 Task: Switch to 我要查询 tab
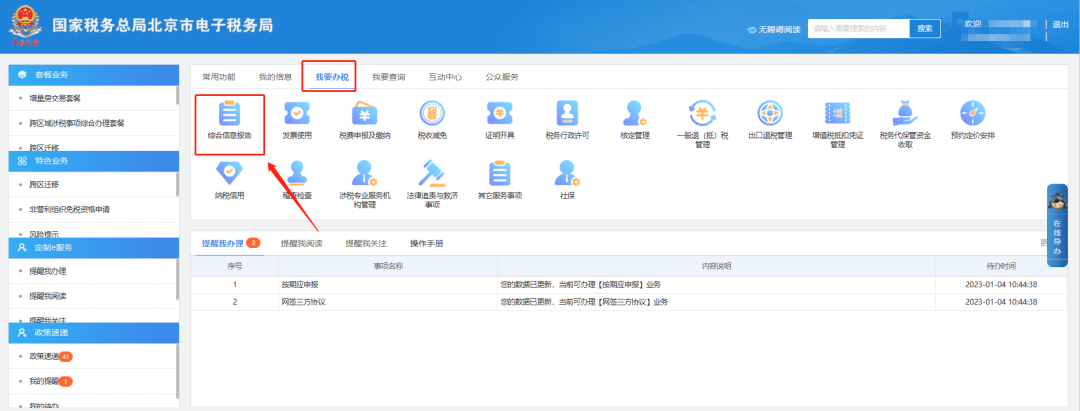(388, 76)
